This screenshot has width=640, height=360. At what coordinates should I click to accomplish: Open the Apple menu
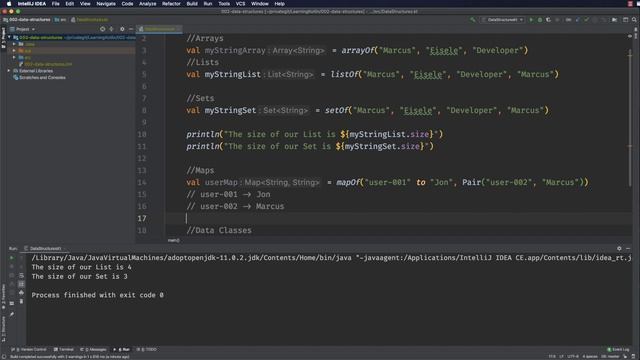tap(9, 4)
